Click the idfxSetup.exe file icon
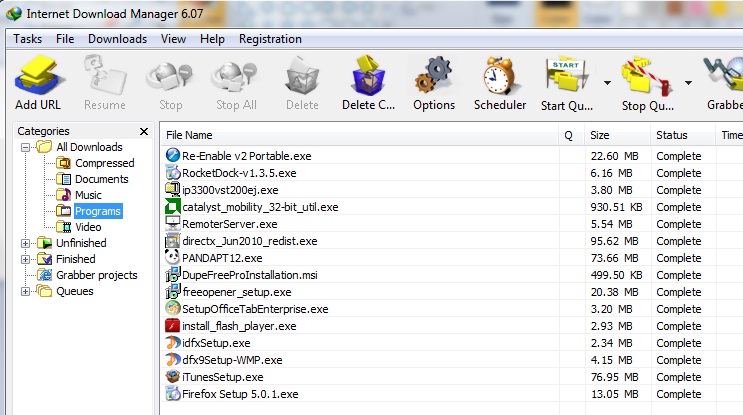 (x=172, y=342)
